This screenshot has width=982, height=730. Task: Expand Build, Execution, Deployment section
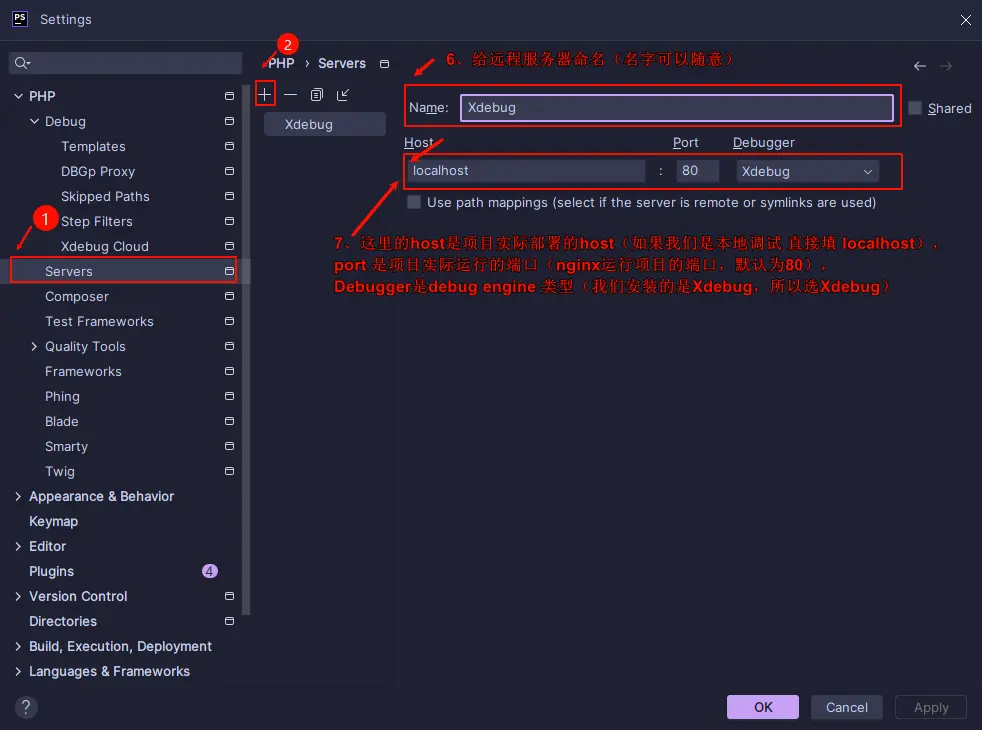coord(18,647)
